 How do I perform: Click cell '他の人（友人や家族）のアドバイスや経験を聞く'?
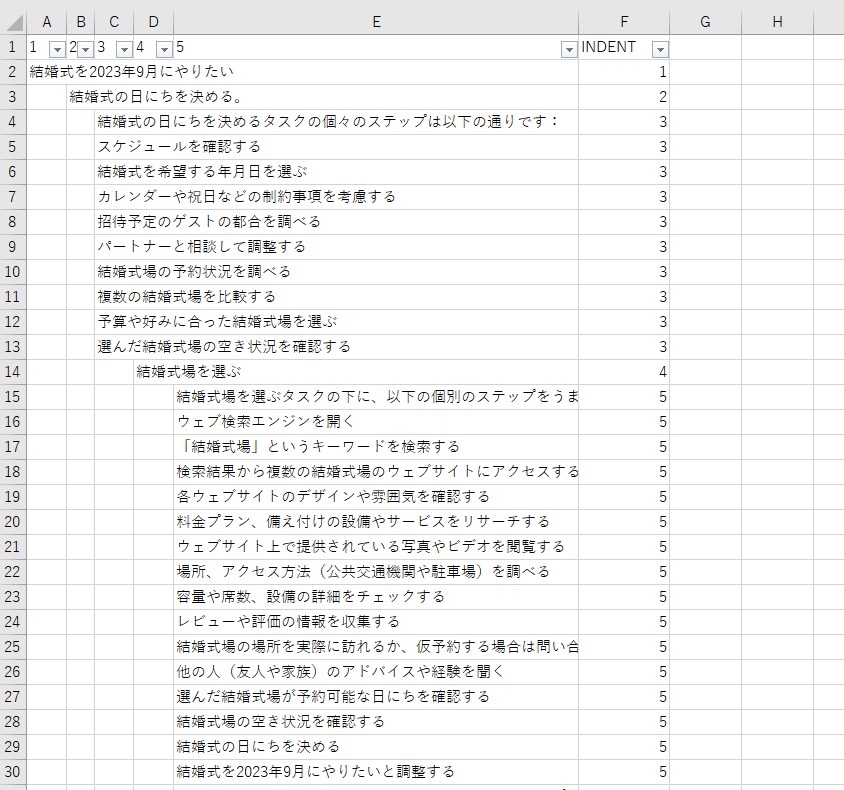pyautogui.click(x=341, y=672)
